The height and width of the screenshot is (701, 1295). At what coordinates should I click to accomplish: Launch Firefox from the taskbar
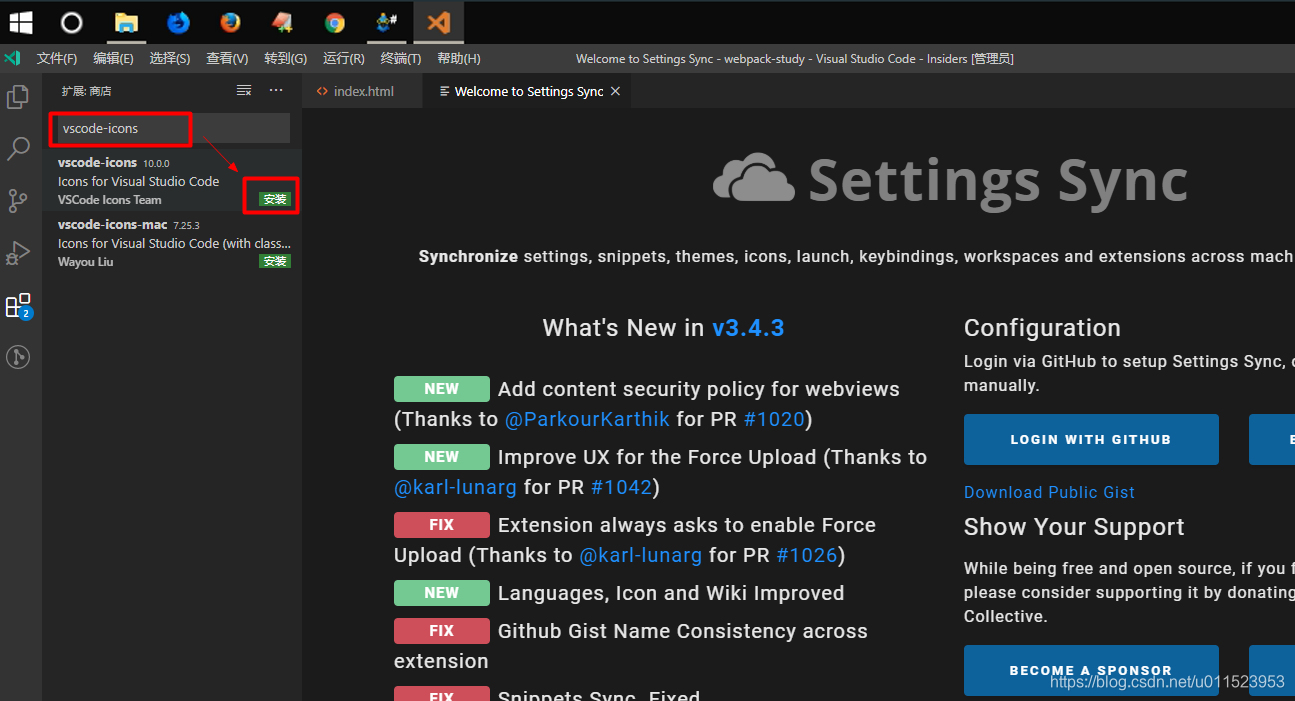pyautogui.click(x=230, y=22)
